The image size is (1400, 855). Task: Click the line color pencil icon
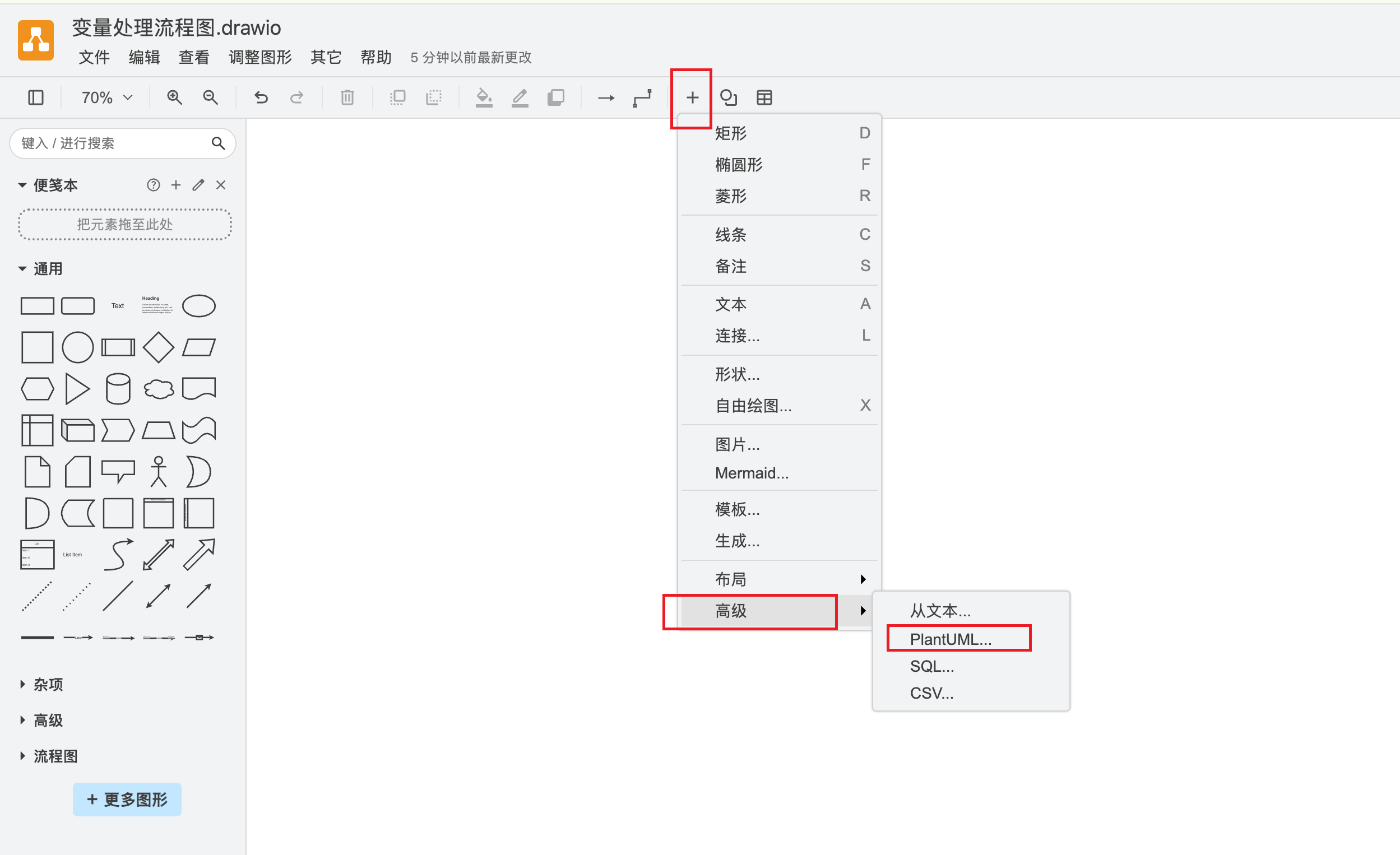coord(520,97)
